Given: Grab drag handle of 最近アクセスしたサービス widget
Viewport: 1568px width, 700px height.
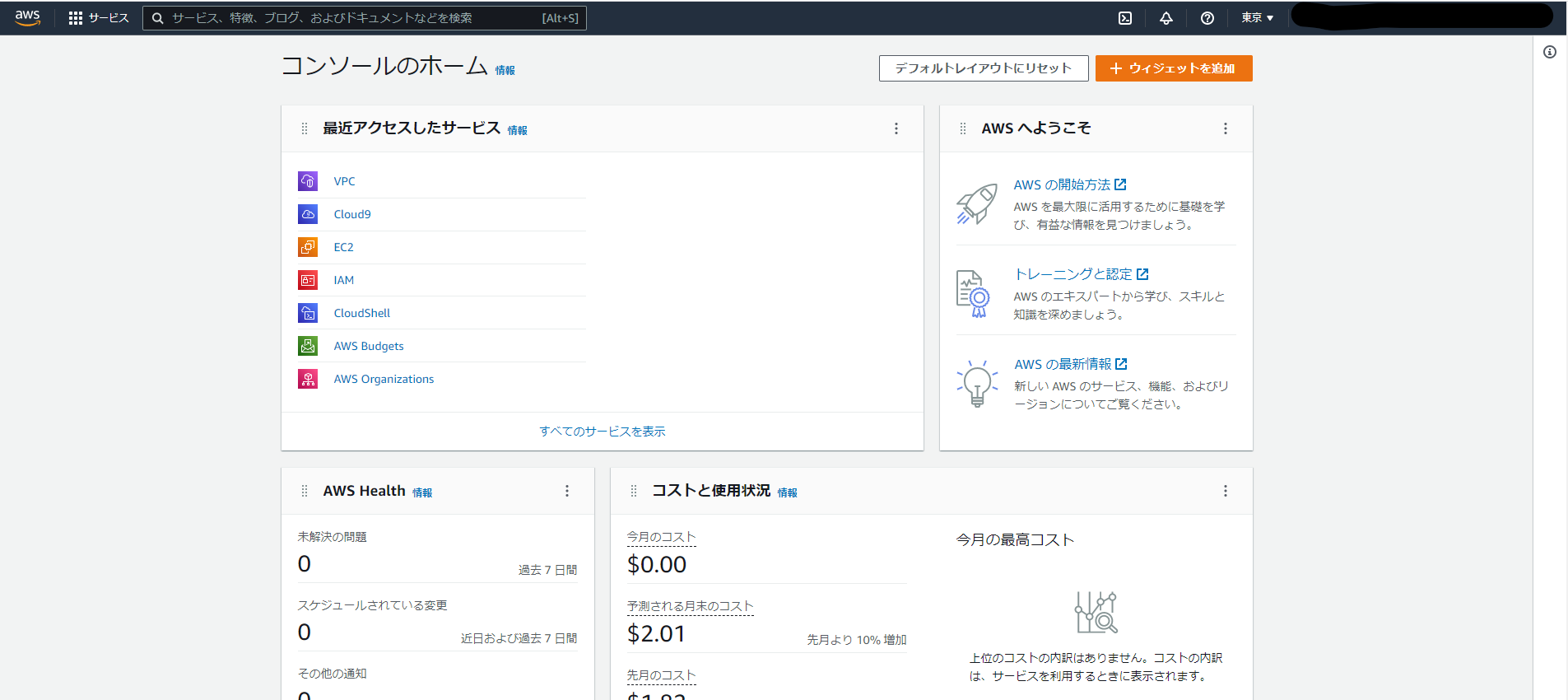Looking at the screenshot, I should coord(305,128).
